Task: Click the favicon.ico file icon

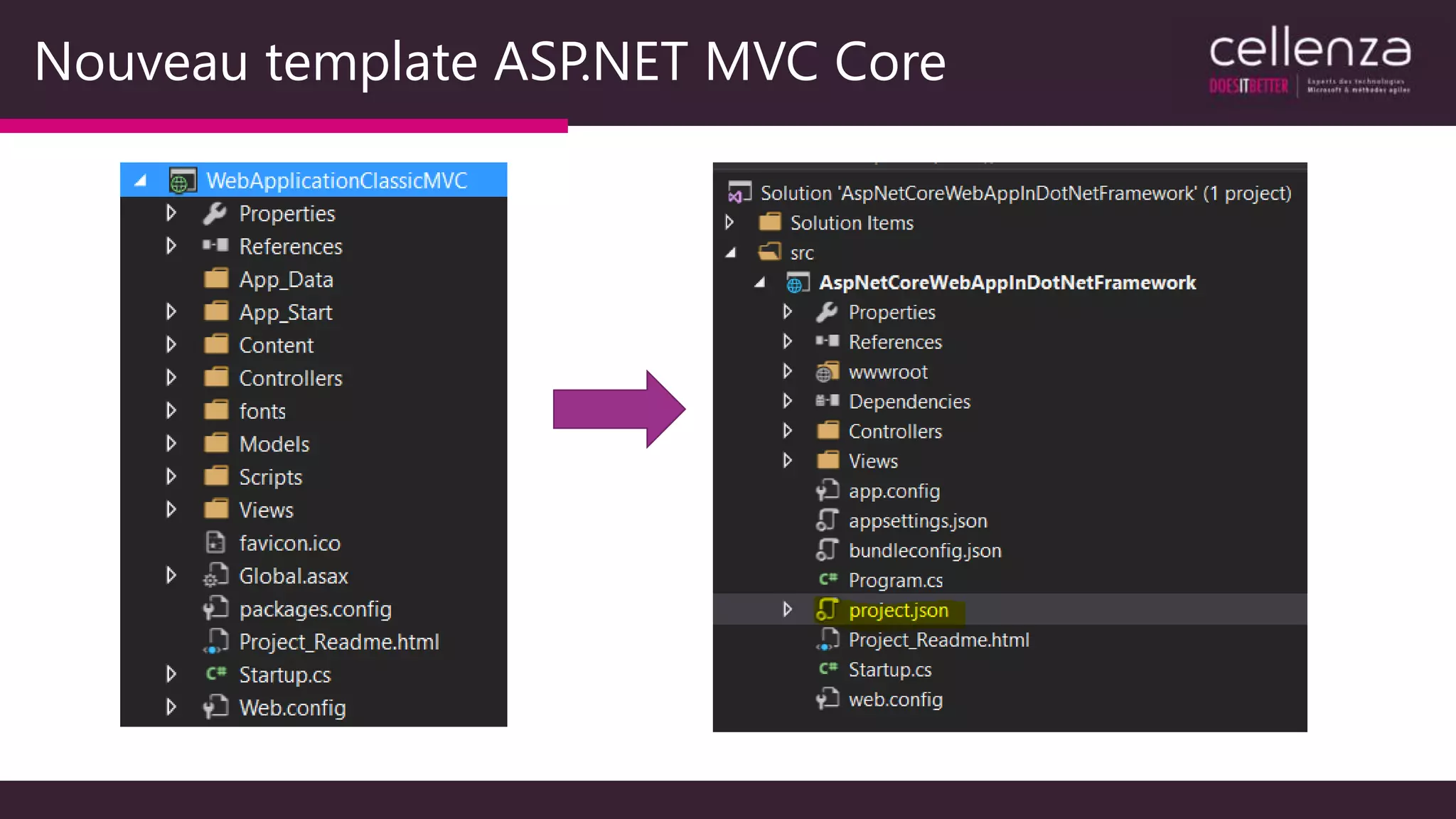Action: (215, 542)
